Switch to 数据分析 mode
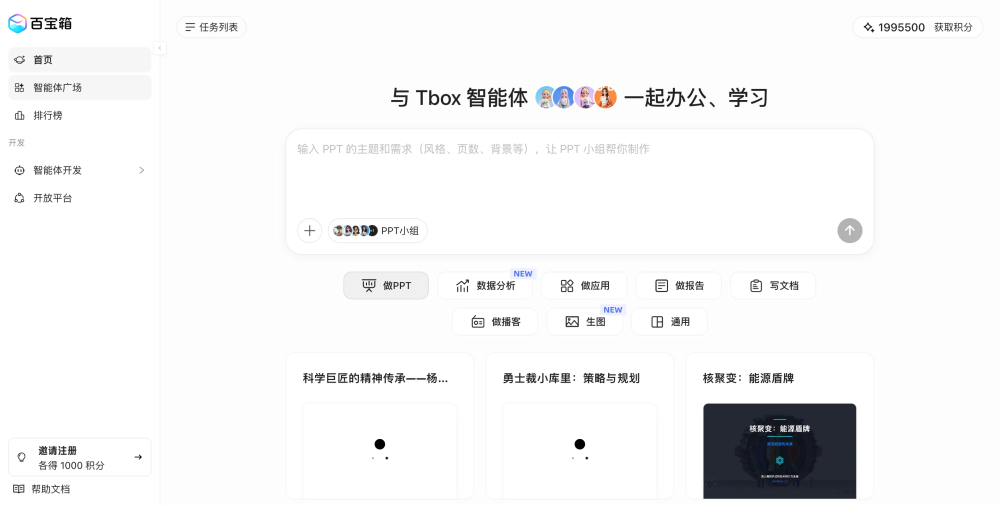The image size is (1000, 505). pos(485,286)
